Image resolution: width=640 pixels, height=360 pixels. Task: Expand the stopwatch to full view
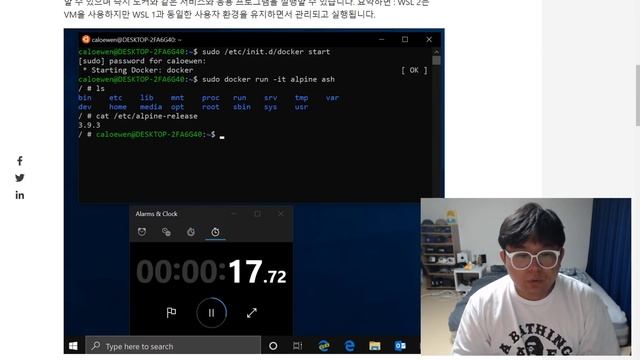[252, 313]
